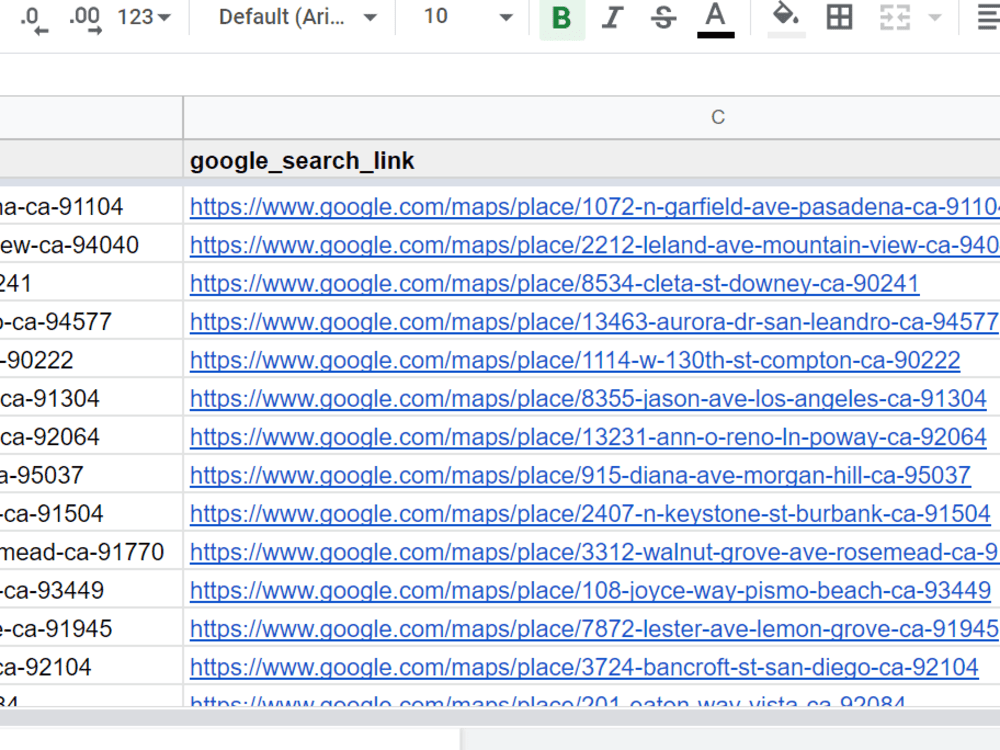Select the google_search_link header cell
The height and width of the screenshot is (750, 1000).
[591, 160]
